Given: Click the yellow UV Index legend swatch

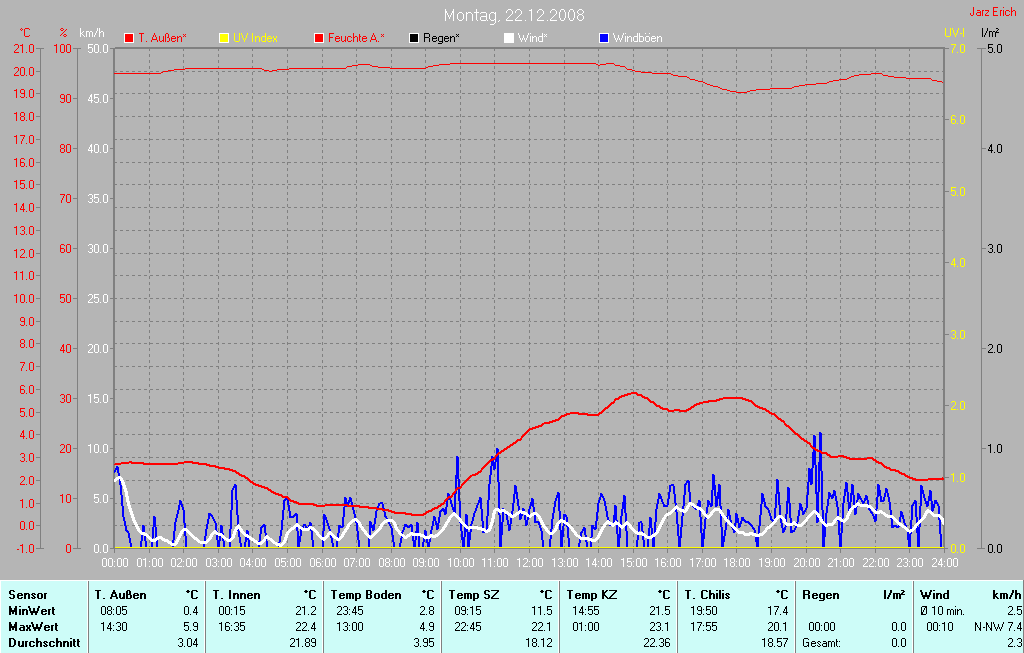Looking at the screenshot, I should 224,38.
